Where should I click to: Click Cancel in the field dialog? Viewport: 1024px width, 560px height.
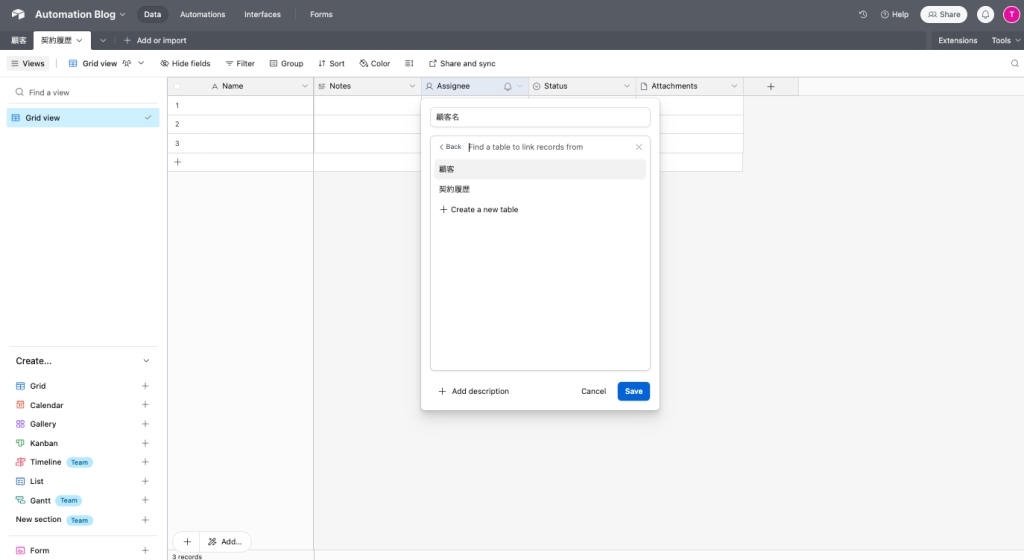tap(593, 391)
